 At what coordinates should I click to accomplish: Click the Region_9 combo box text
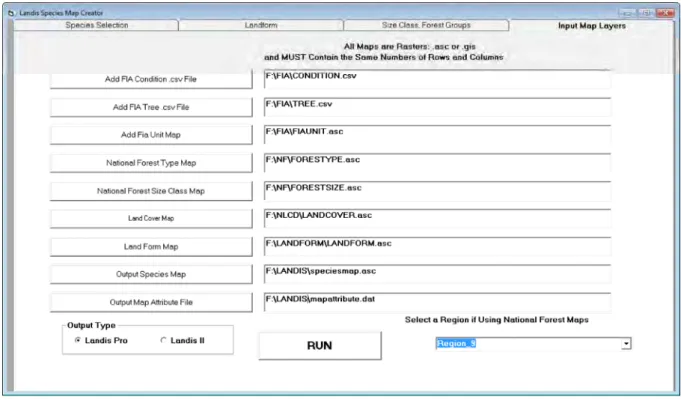click(456, 344)
